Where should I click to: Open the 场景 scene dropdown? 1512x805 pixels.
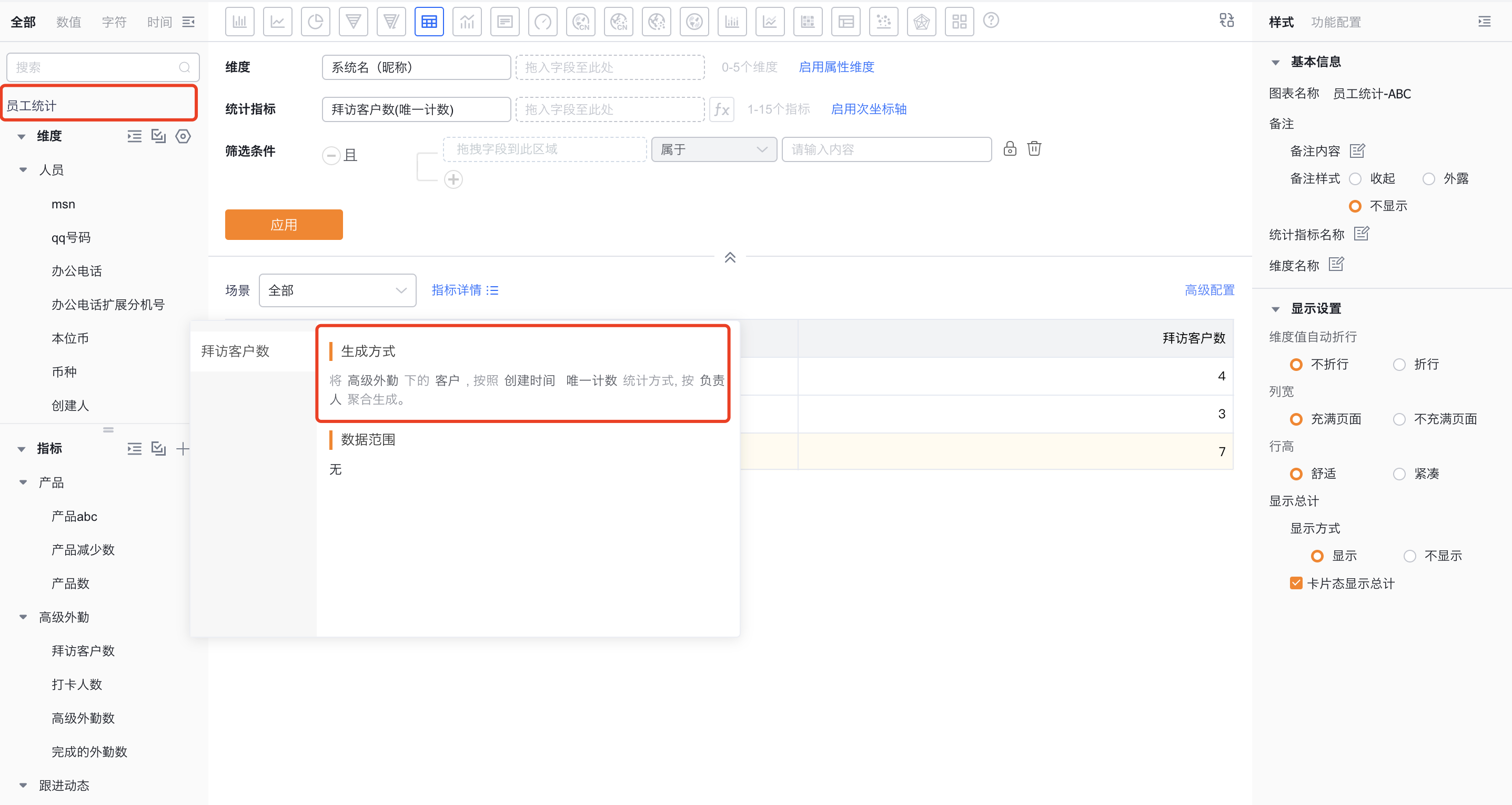338,290
